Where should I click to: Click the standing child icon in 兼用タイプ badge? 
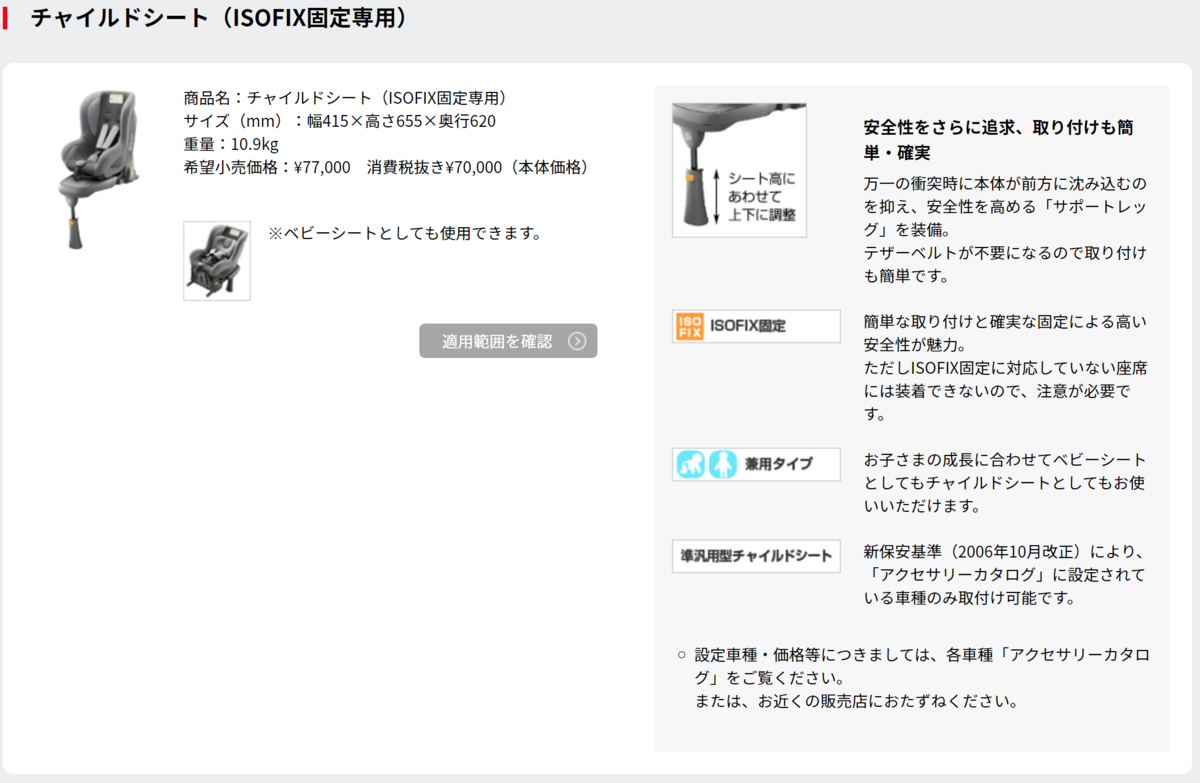click(x=722, y=464)
